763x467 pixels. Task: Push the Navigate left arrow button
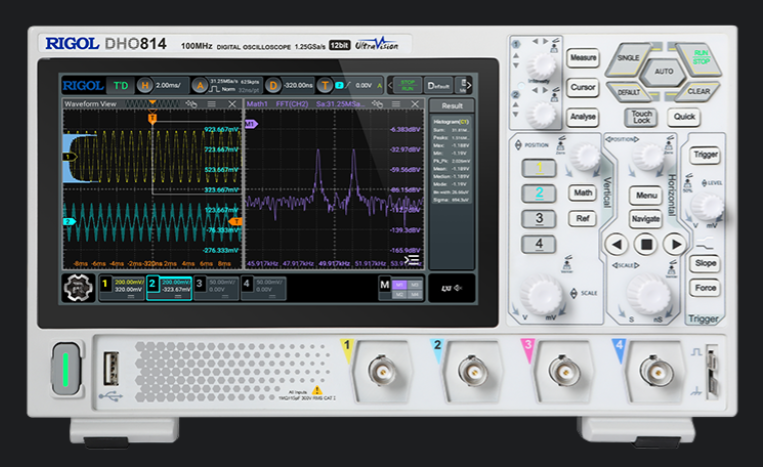617,244
